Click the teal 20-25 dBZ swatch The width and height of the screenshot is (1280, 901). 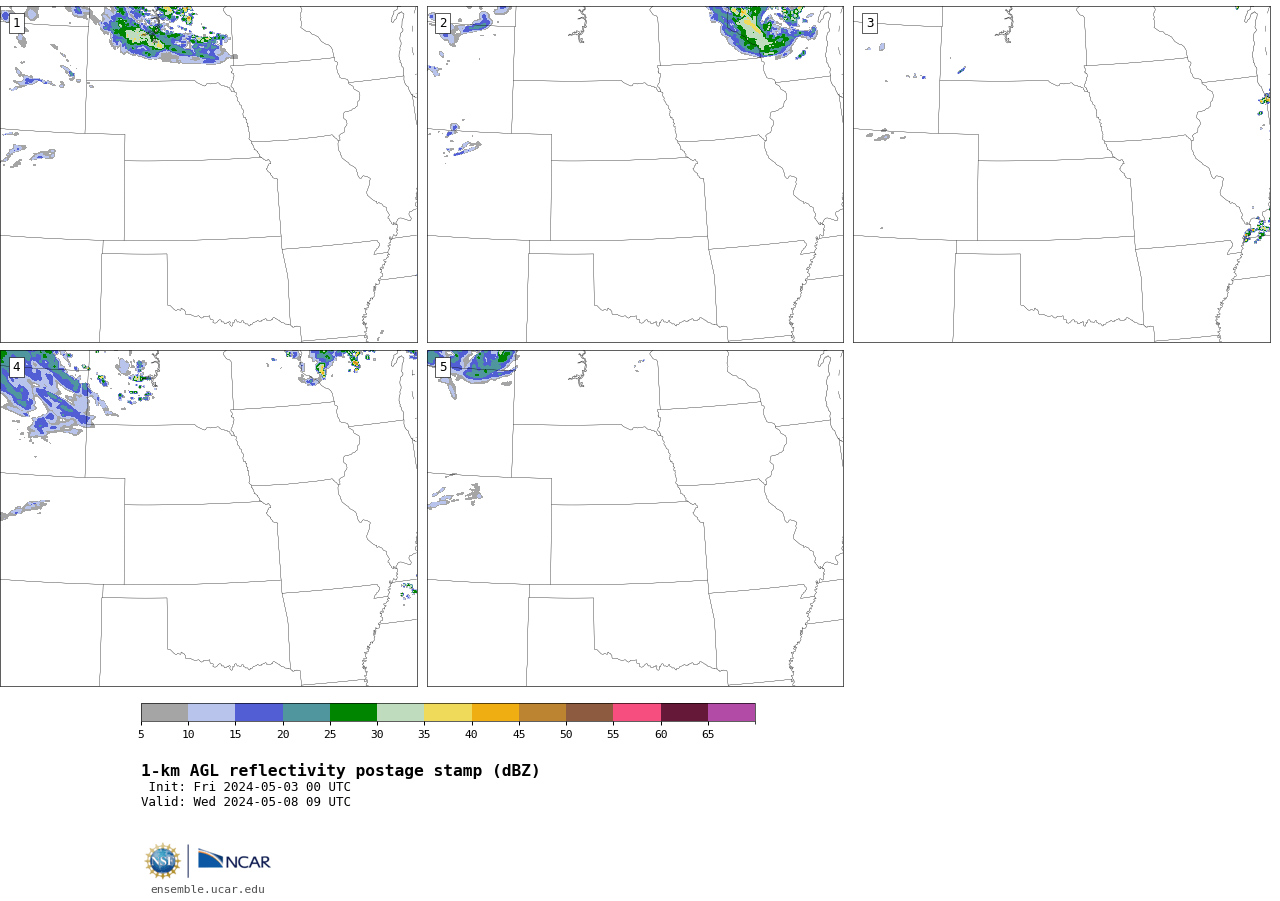click(x=306, y=713)
